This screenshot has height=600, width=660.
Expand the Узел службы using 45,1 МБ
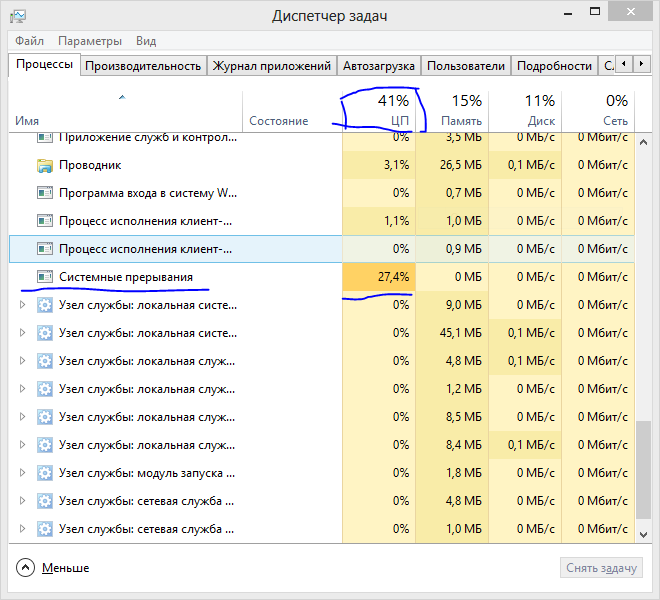pyautogui.click(x=22, y=333)
